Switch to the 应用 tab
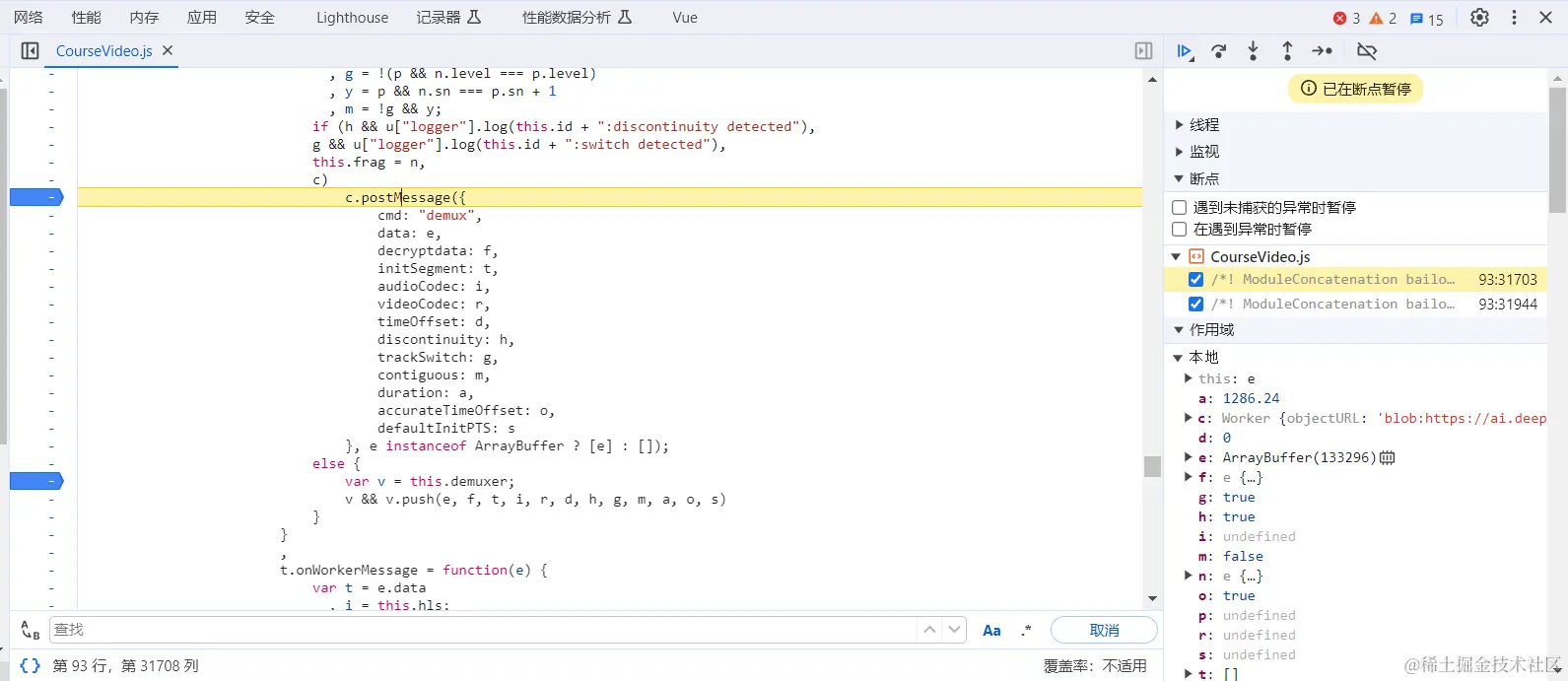This screenshot has height=681, width=1568. tap(202, 18)
